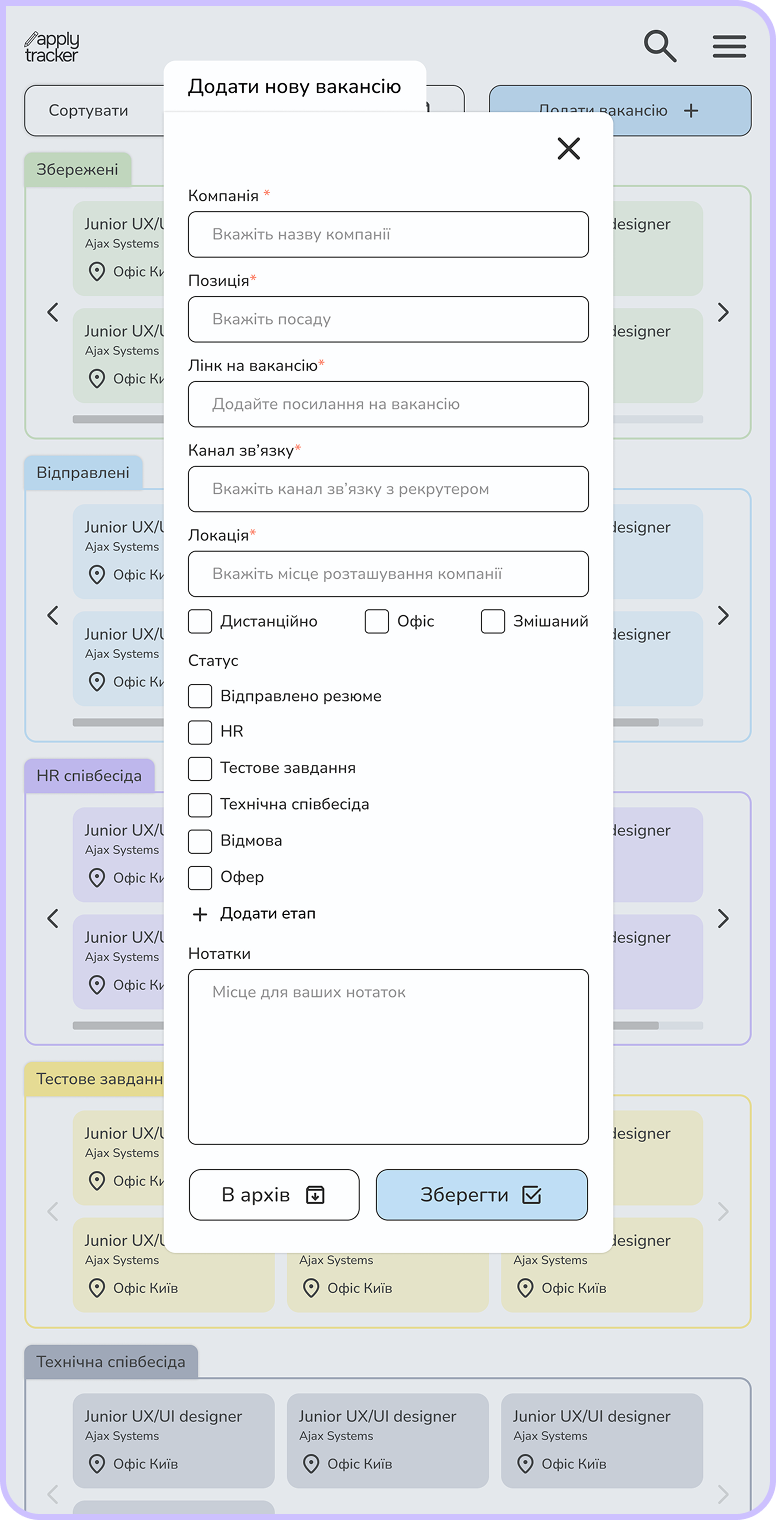Viewport: 776px width, 1520px height.
Task: Open the hamburger menu
Action: click(729, 46)
